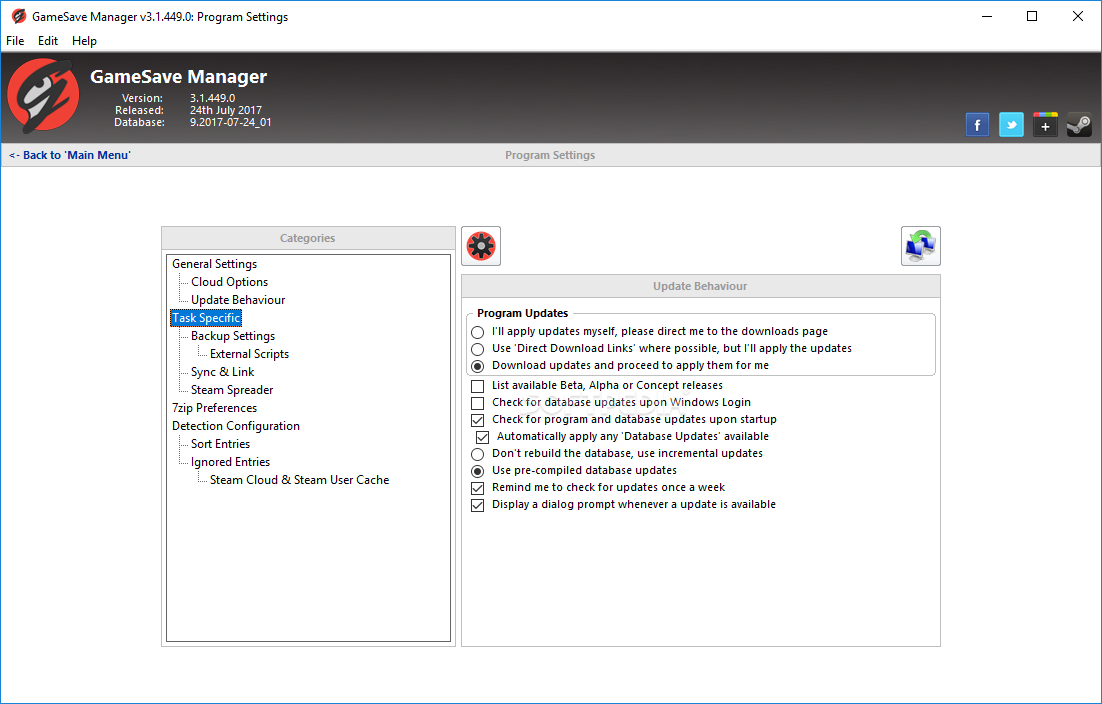Select External Scripts category
This screenshot has width=1102, height=704.
pyautogui.click(x=249, y=354)
